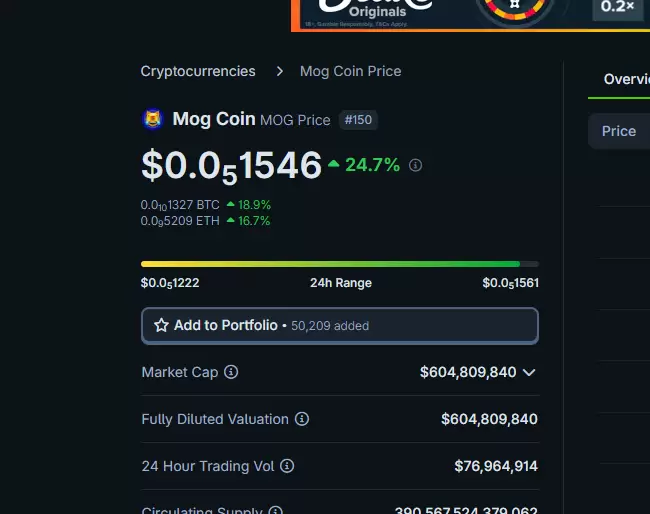The image size is (650, 514).
Task: Expand the Market Cap value chevron
Action: 529,372
